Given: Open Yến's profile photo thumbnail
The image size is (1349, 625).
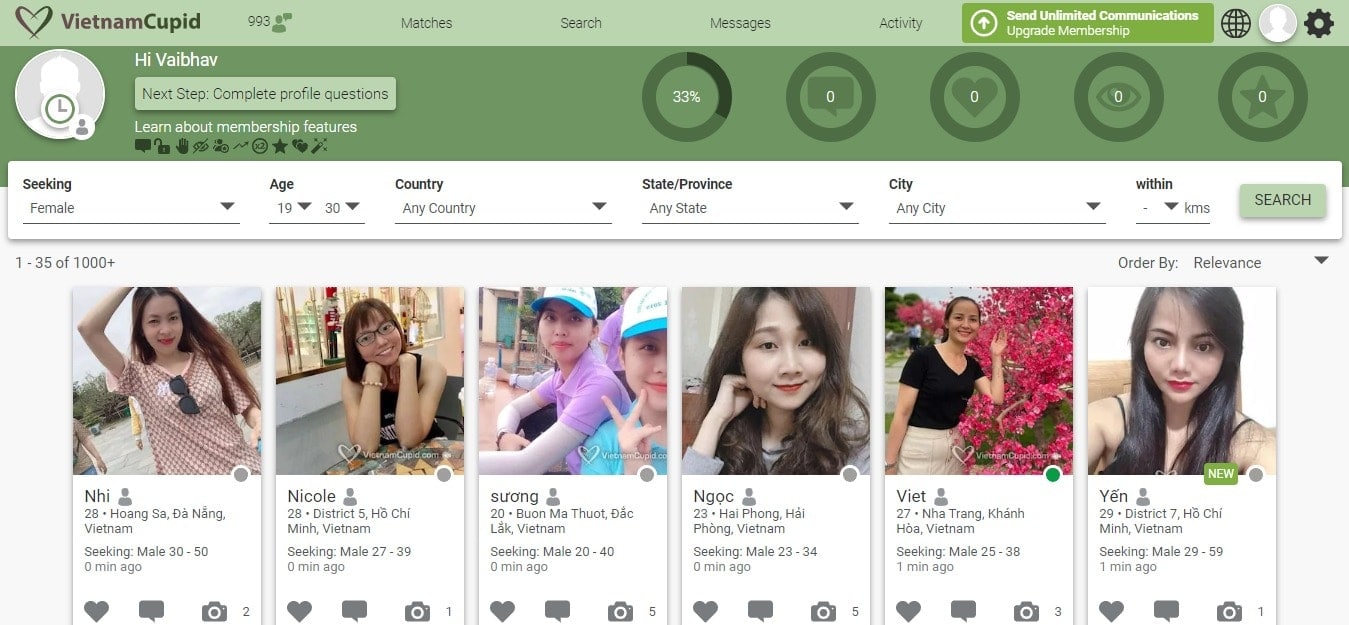Looking at the screenshot, I should tap(1182, 381).
